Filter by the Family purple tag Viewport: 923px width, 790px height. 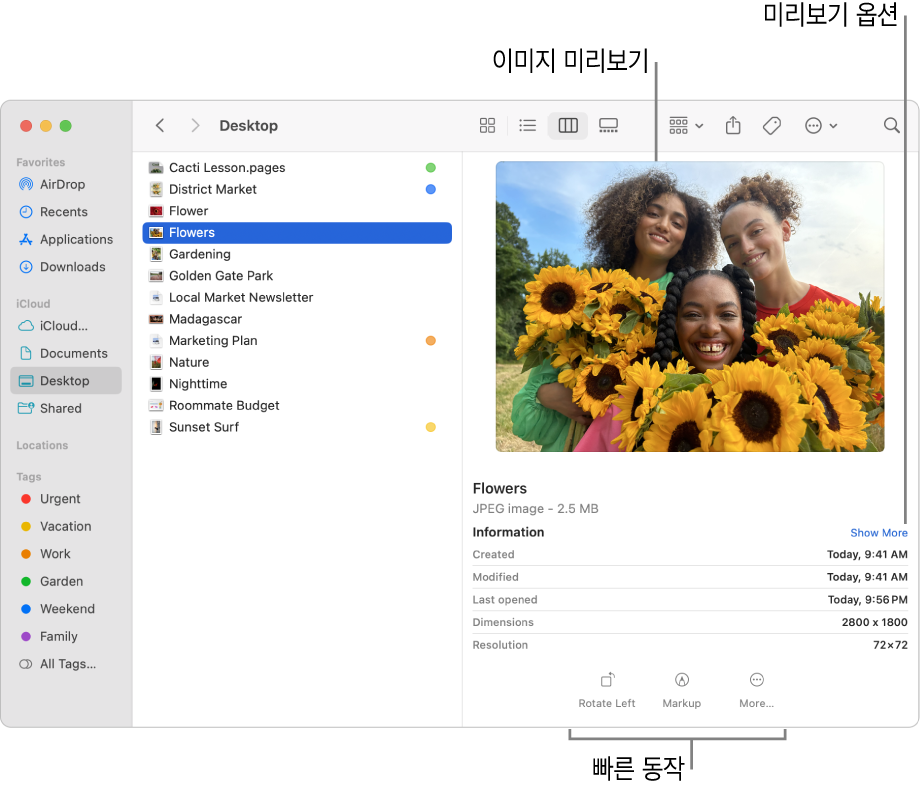(x=66, y=636)
